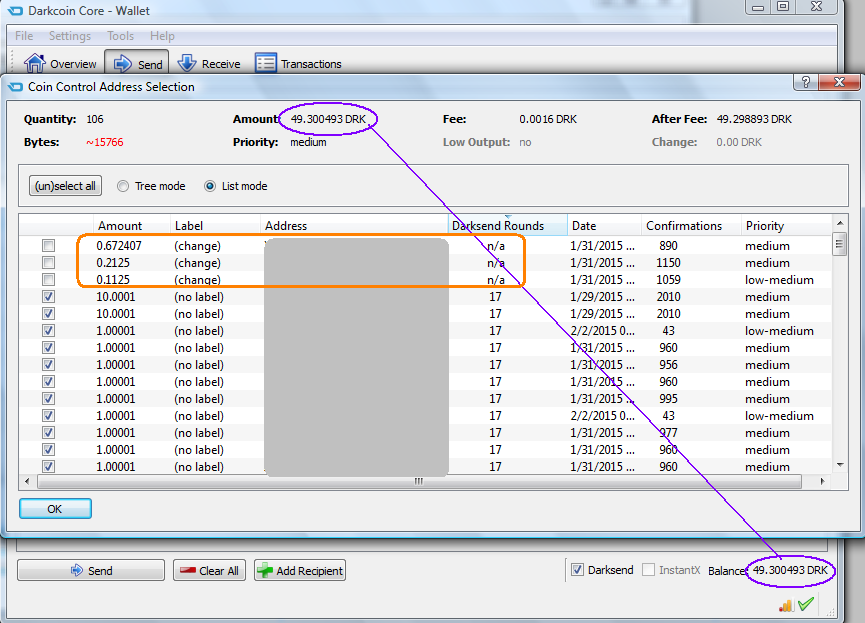The width and height of the screenshot is (865, 623).
Task: Click the Amount value 49.300493 DRK in the dialog
Action: pyautogui.click(x=328, y=119)
